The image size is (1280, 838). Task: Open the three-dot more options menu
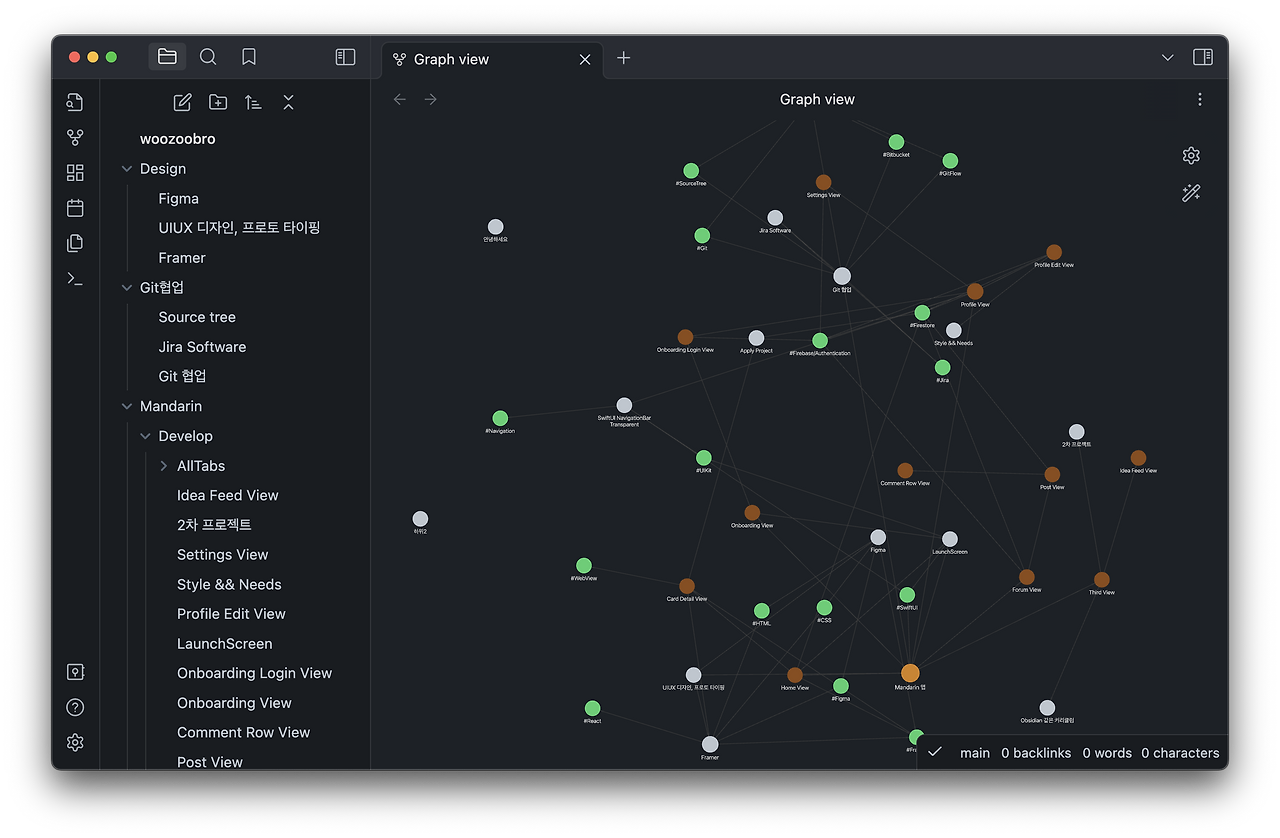click(1200, 99)
